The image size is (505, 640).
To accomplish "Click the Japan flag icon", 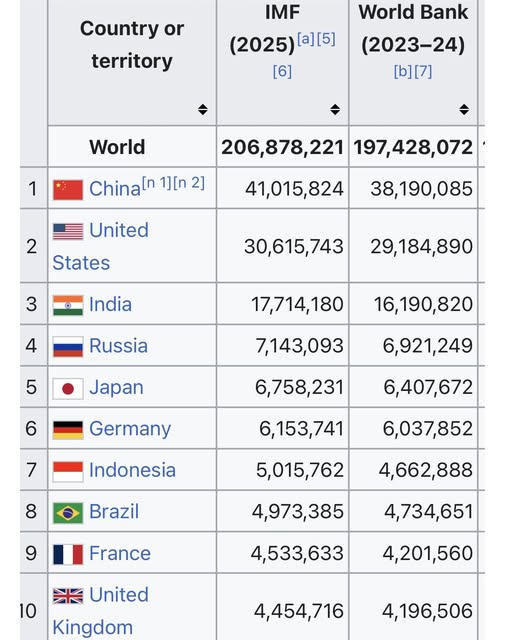I will point(68,388).
